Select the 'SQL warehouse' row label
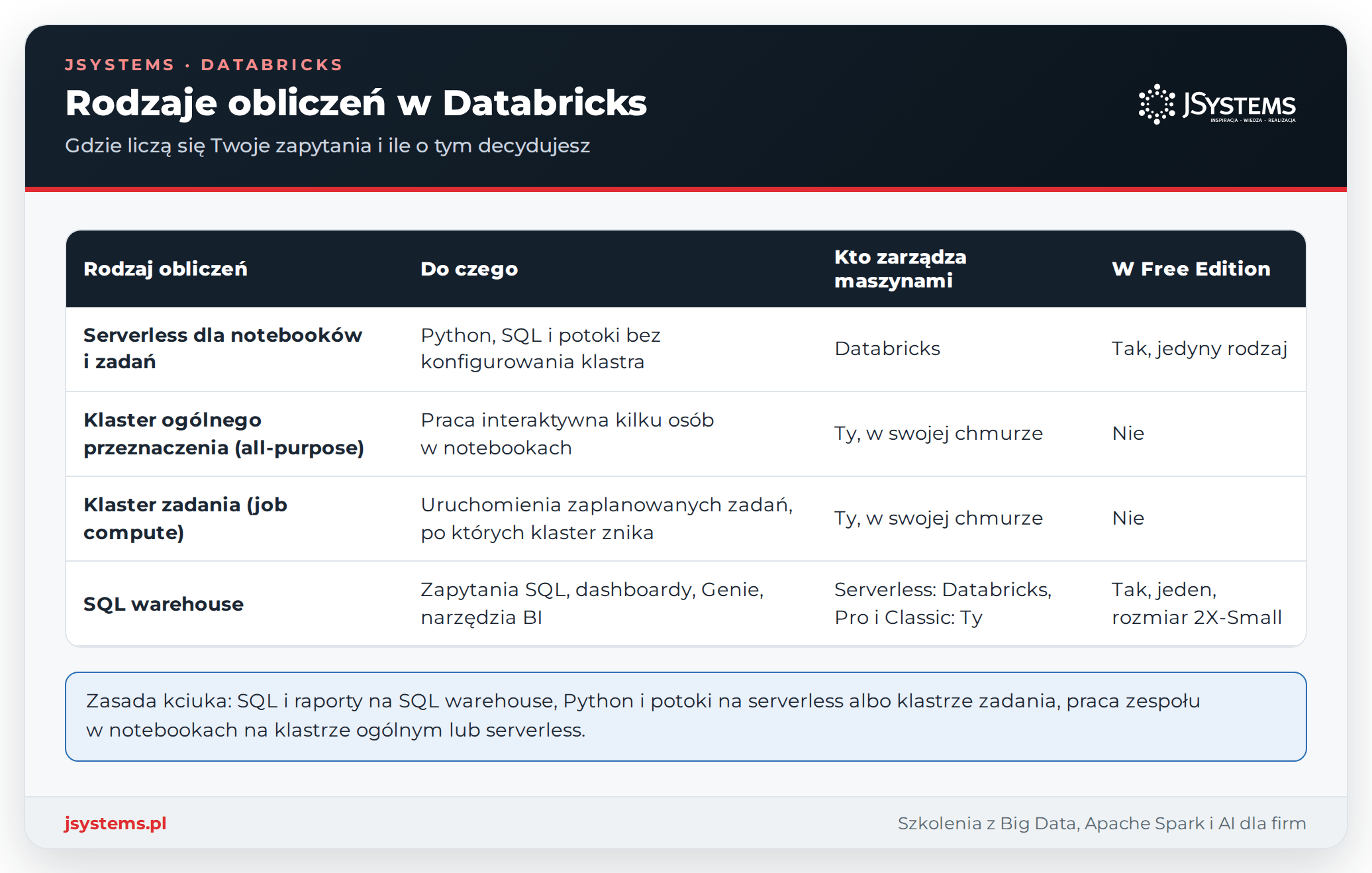Image resolution: width=1372 pixels, height=873 pixels. pos(164,604)
